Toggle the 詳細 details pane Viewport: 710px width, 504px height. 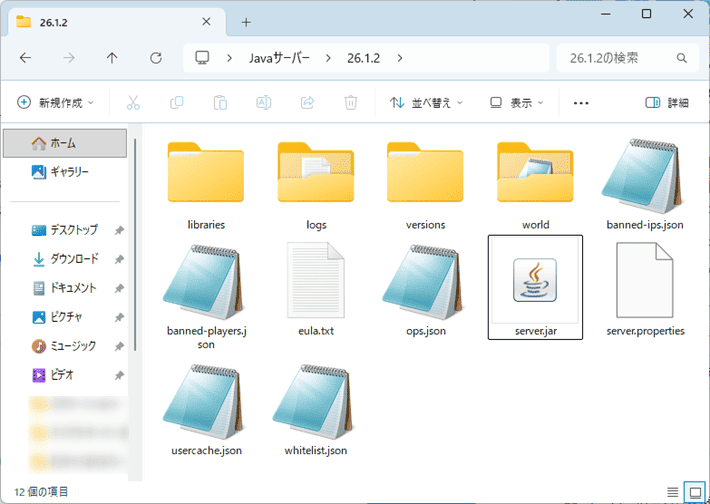[667, 103]
